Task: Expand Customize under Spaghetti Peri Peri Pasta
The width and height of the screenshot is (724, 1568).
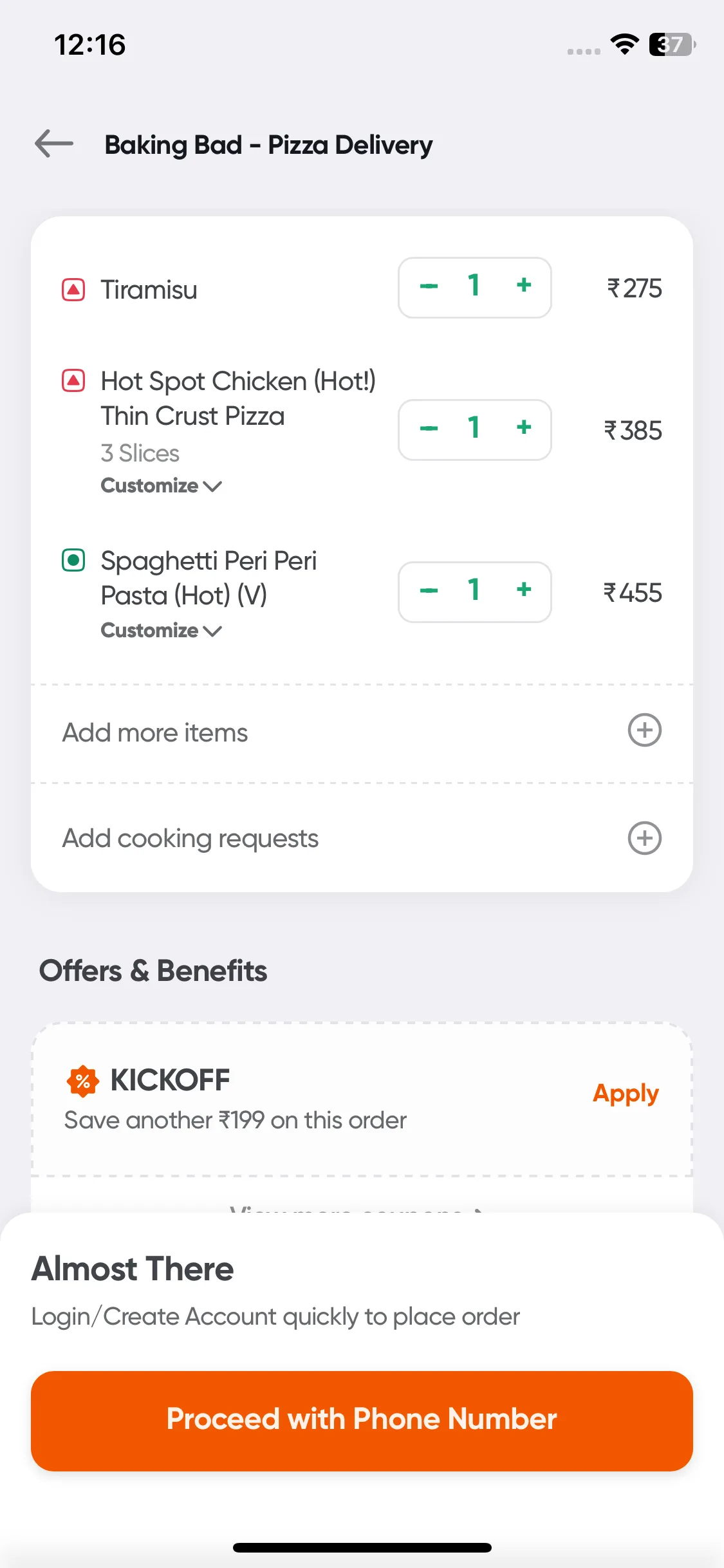Action: point(162,631)
